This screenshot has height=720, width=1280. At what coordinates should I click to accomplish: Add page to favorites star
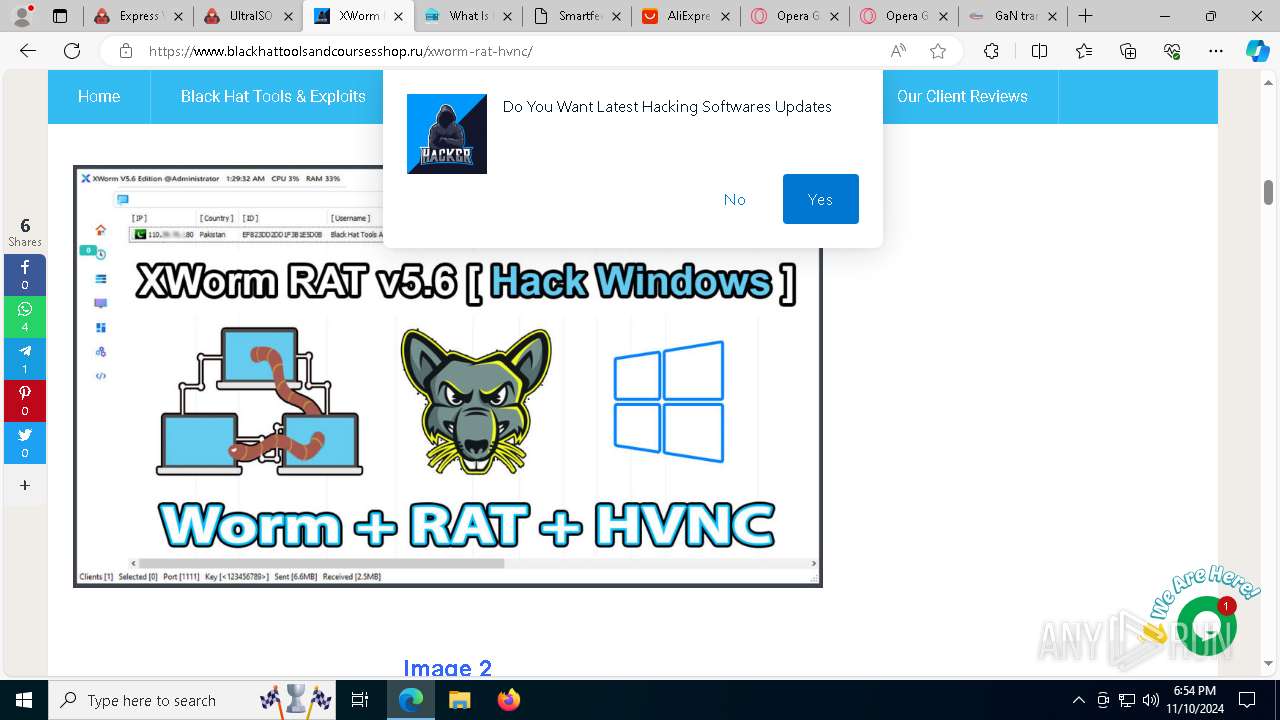click(938, 51)
